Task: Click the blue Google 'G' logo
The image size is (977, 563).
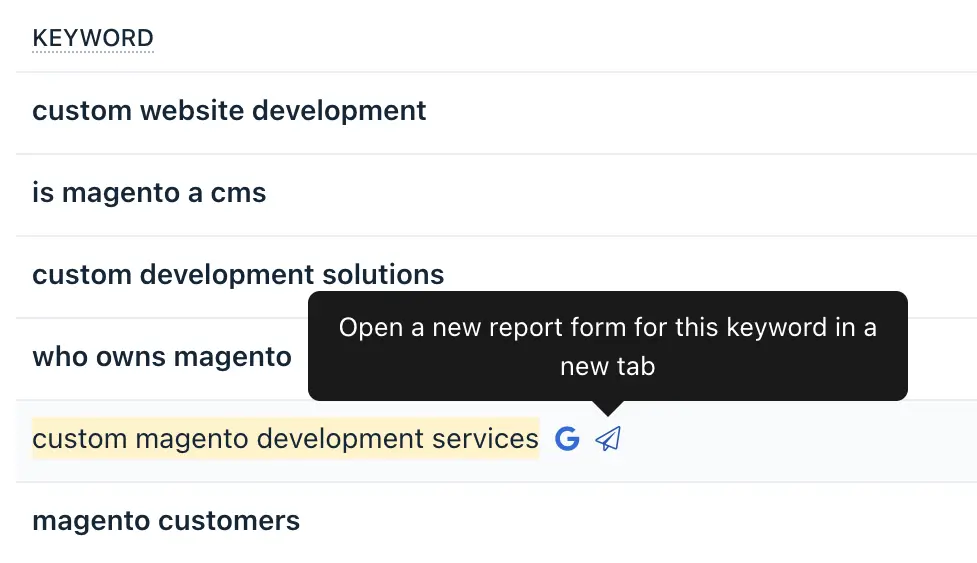Action: (567, 439)
